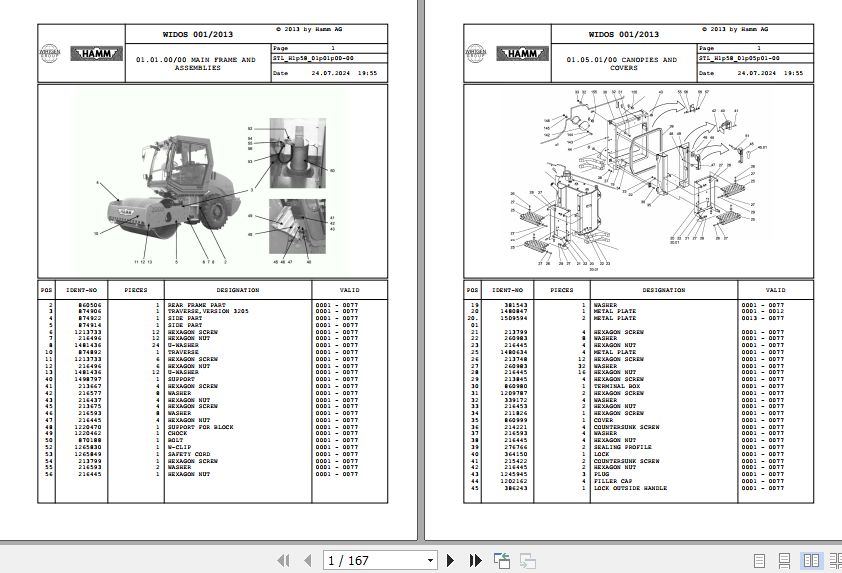The height and width of the screenshot is (573, 842).
Task: Click the "TRAVERSE,VERSION 3205" designation
Action: coord(208,311)
